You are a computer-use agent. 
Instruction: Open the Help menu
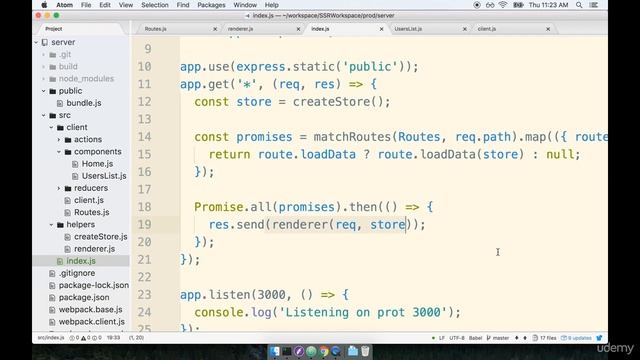pyautogui.click(x=271, y=5)
